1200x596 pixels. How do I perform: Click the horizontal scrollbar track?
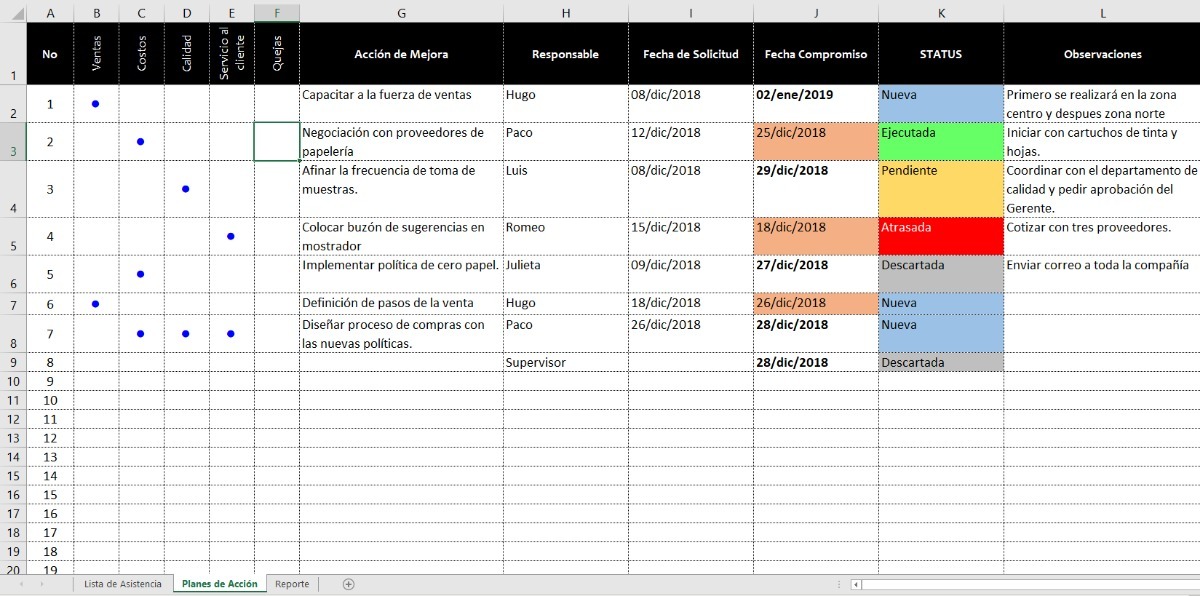coord(1030,584)
